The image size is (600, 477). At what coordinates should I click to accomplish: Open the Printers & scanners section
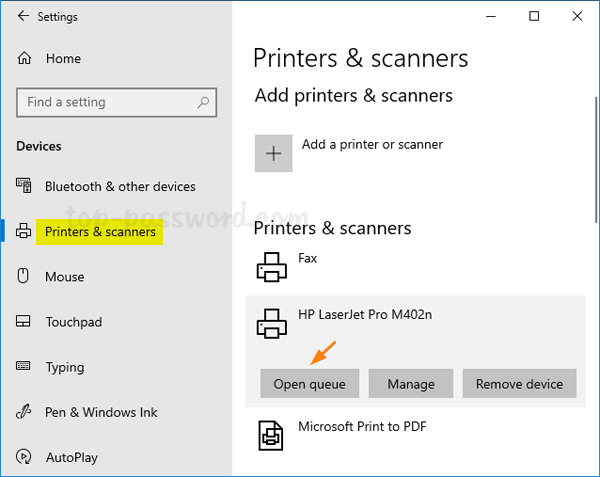pyautogui.click(x=100, y=232)
